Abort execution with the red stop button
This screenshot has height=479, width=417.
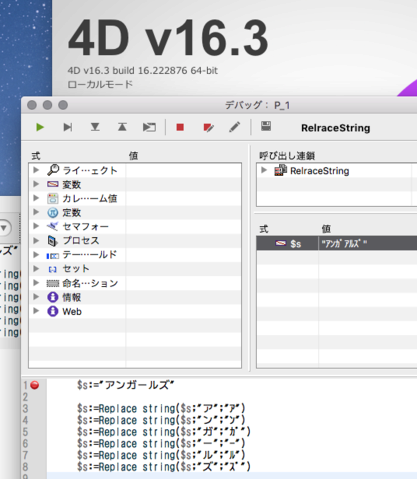[x=180, y=127]
